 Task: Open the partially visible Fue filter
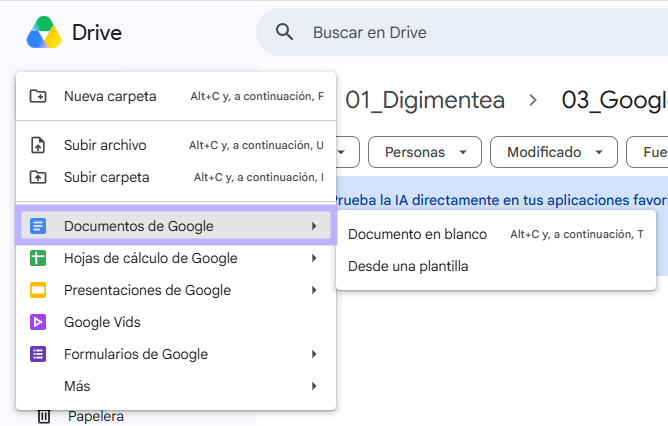647,152
